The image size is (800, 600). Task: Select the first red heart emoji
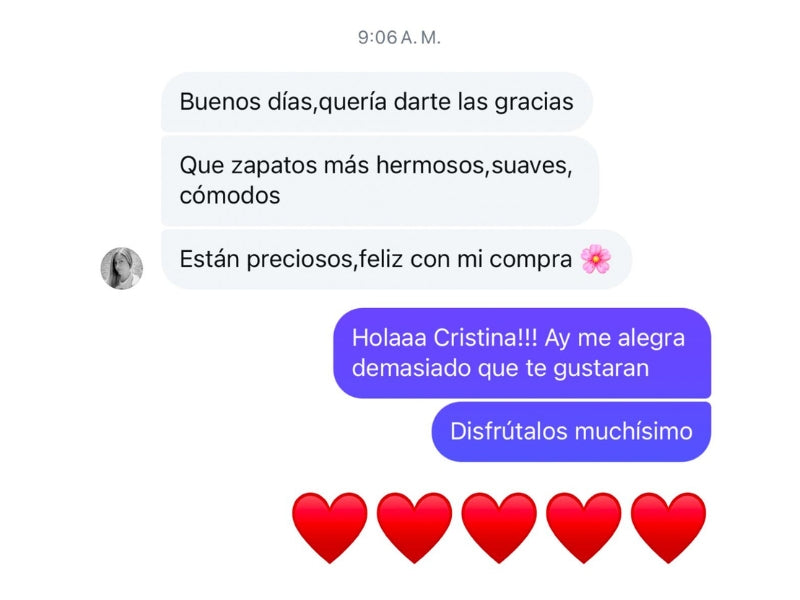coord(330,528)
